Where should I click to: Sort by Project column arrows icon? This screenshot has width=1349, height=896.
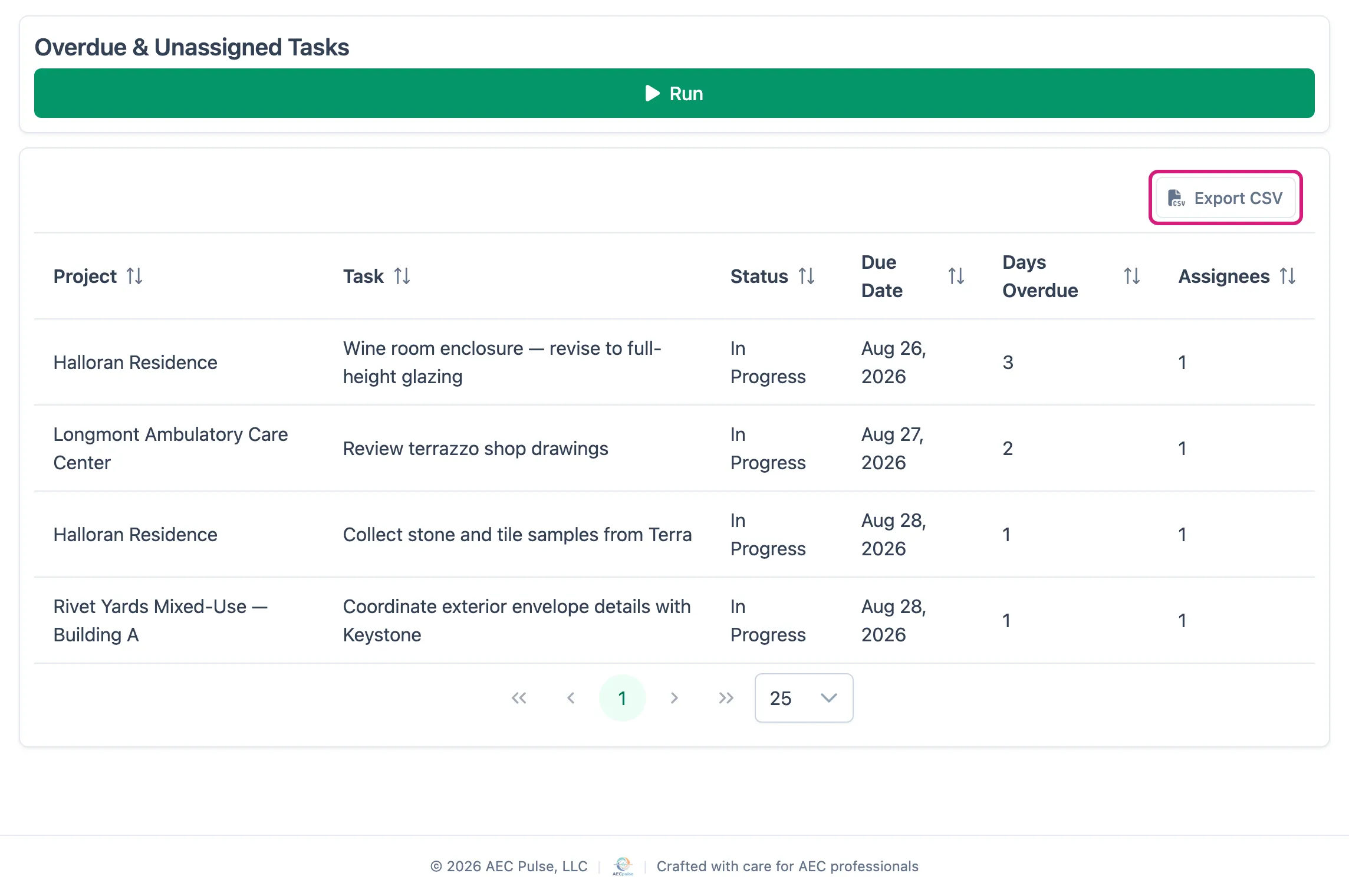[x=134, y=276]
